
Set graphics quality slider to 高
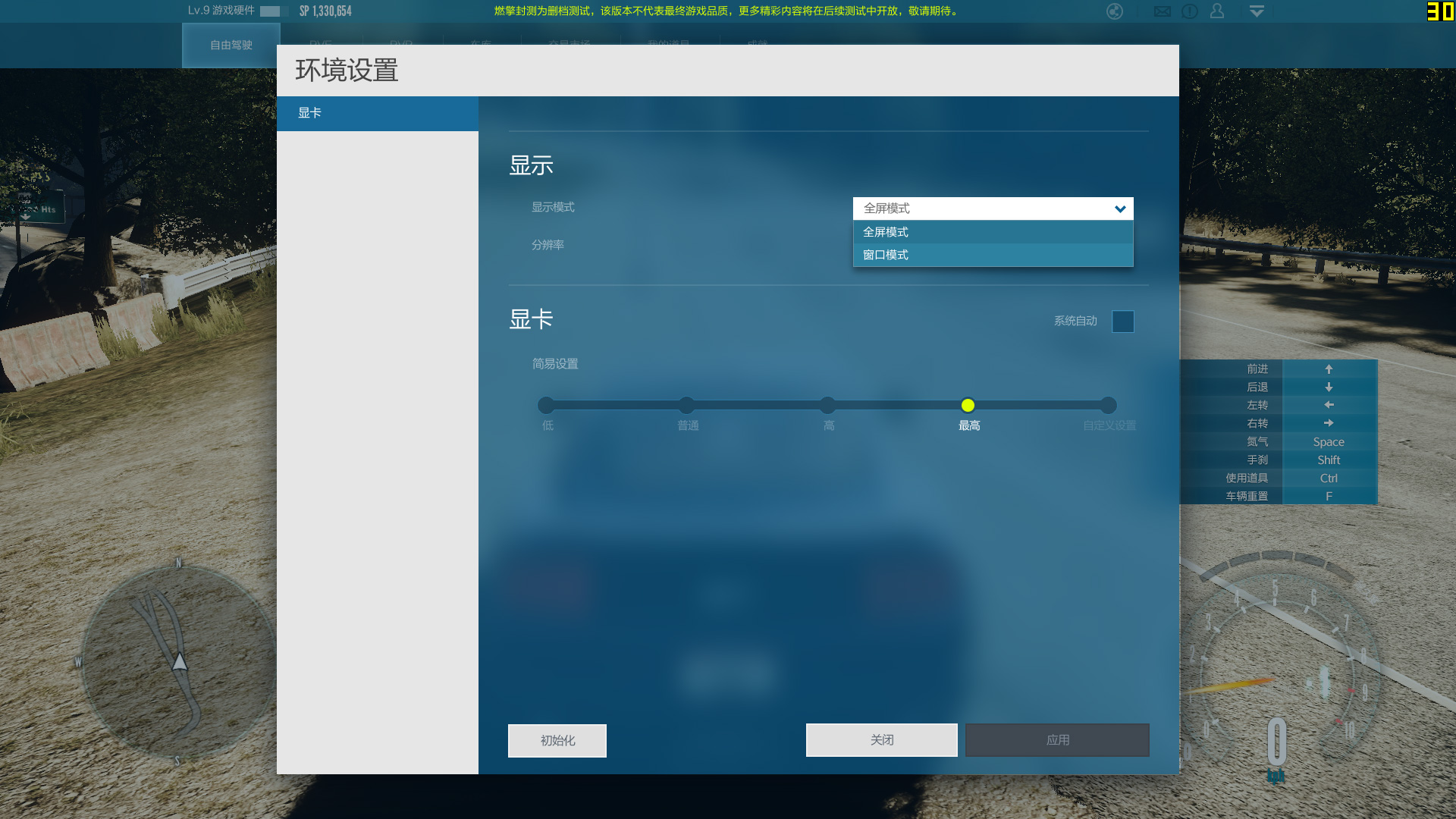pos(827,406)
